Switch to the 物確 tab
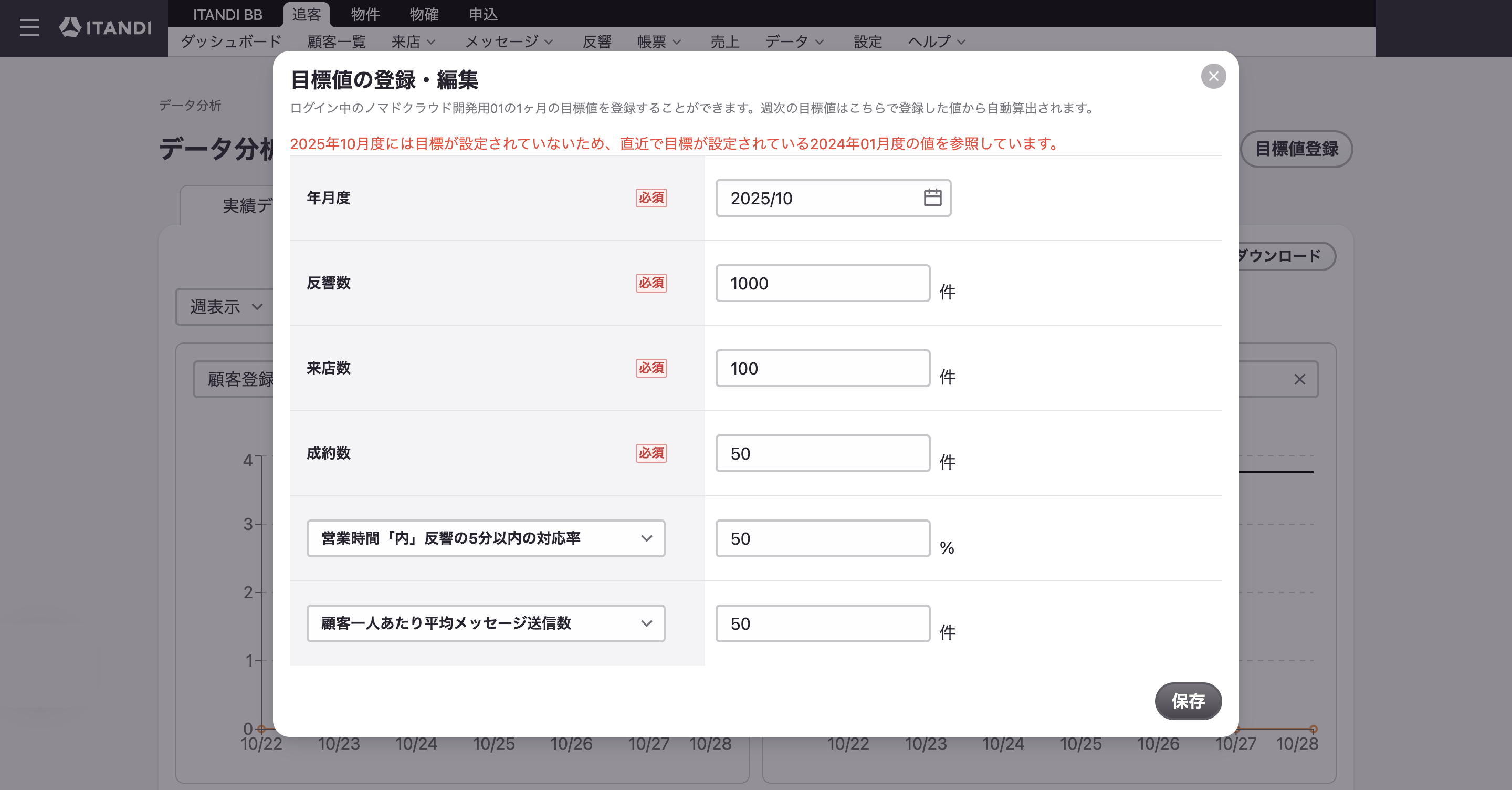 [424, 14]
